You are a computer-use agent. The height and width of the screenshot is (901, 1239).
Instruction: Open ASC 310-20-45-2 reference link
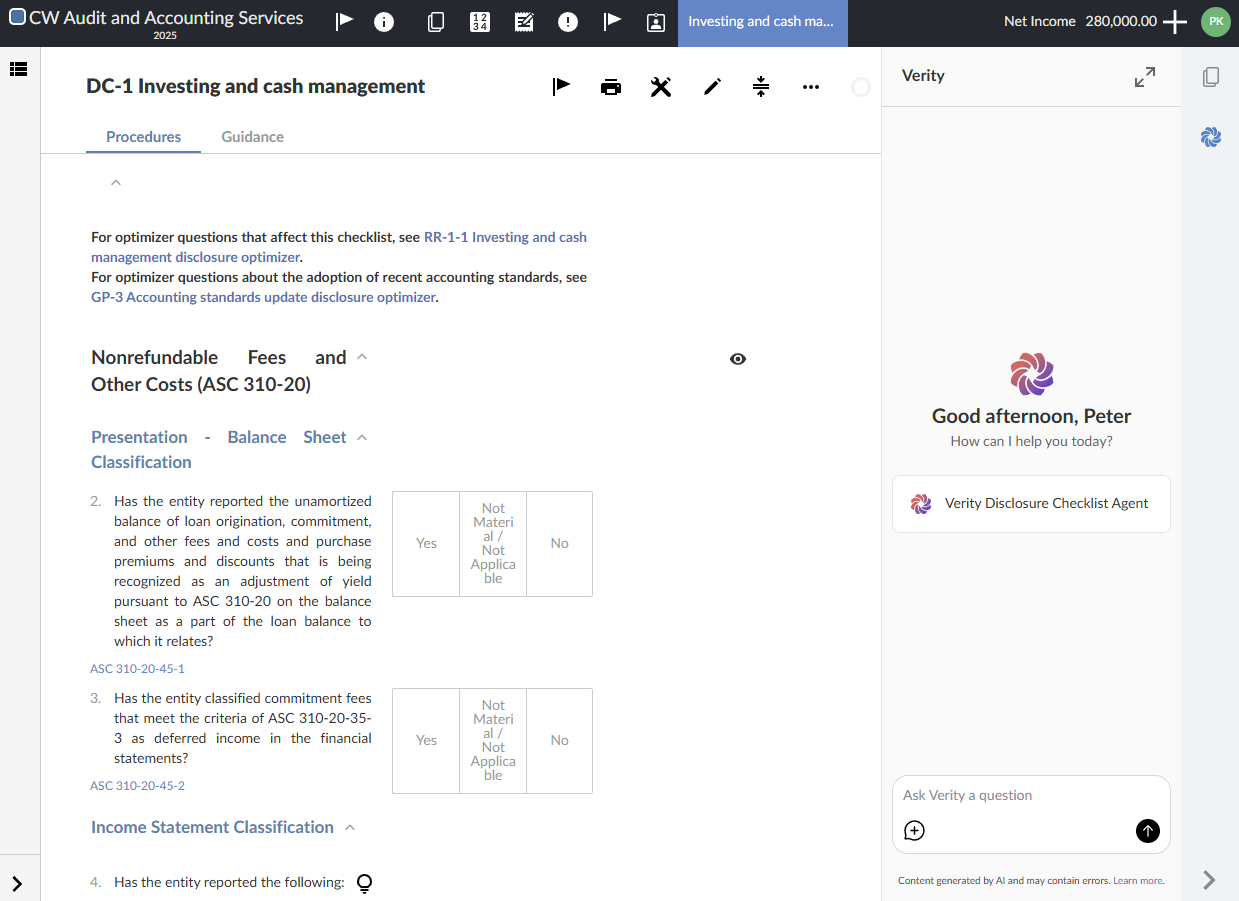(138, 786)
